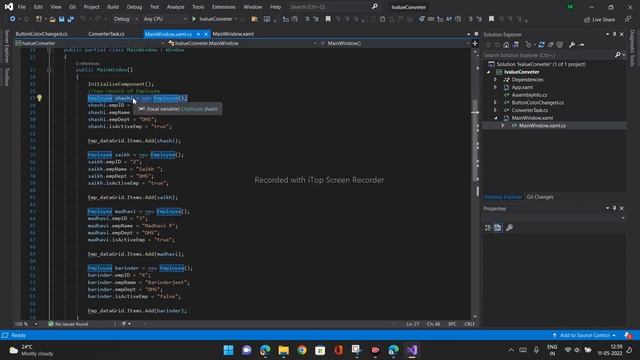Screen dimensions: 640x360
Task: Click the notifications bell in status bar
Action: (628, 335)
